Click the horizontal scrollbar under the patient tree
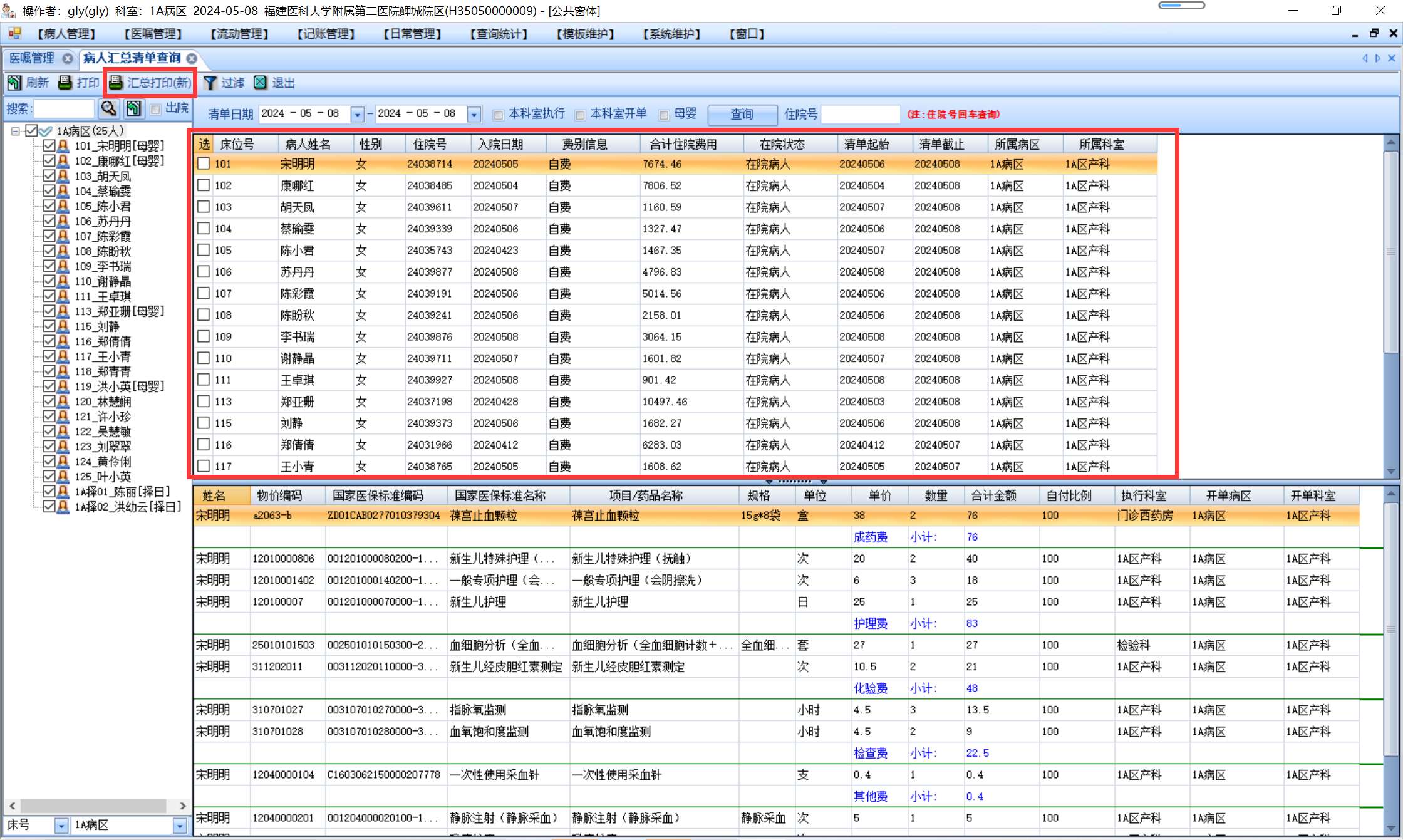Screen dimensions: 1403x840 pos(94,806)
